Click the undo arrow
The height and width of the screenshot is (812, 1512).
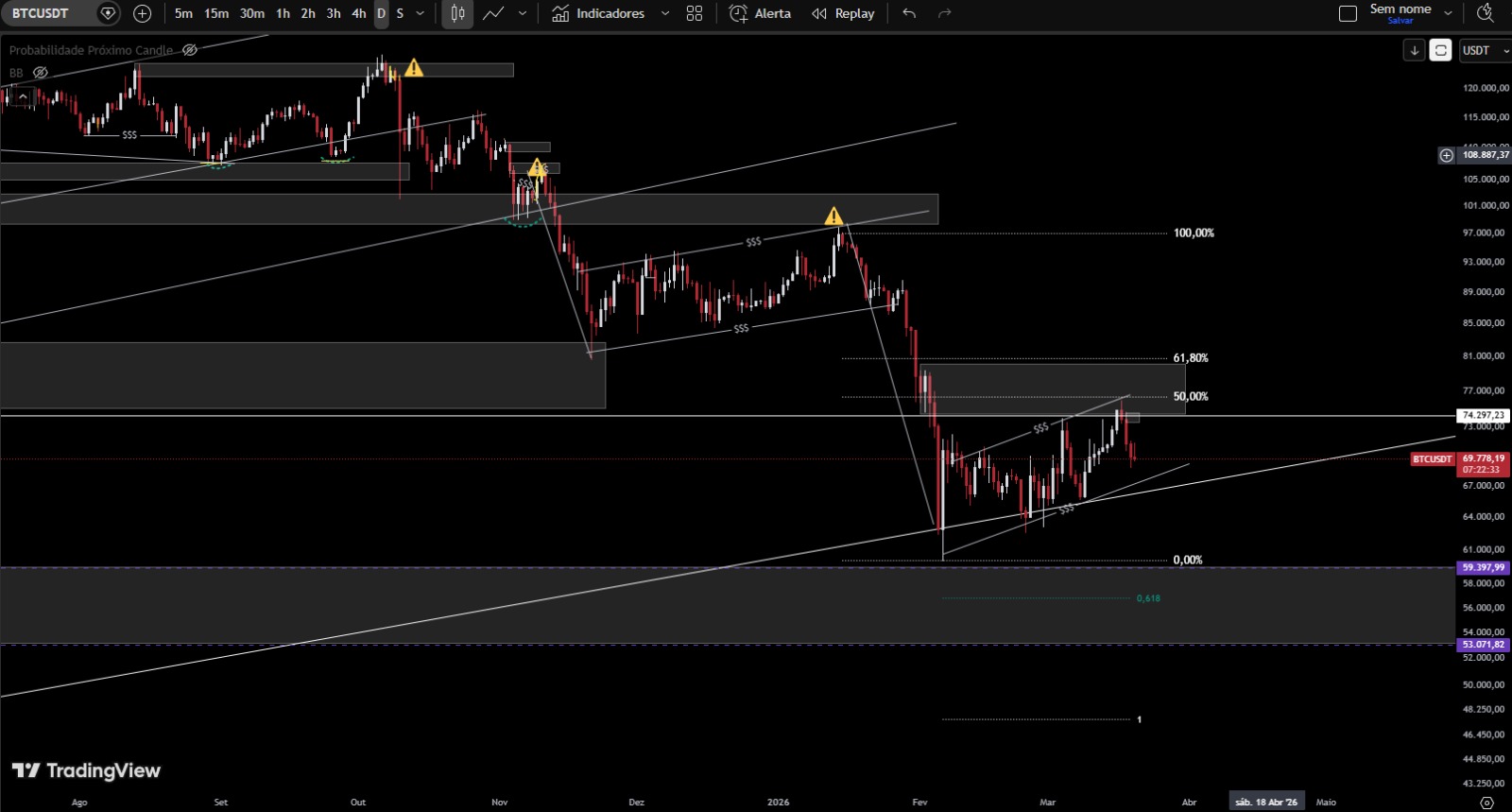tap(909, 13)
